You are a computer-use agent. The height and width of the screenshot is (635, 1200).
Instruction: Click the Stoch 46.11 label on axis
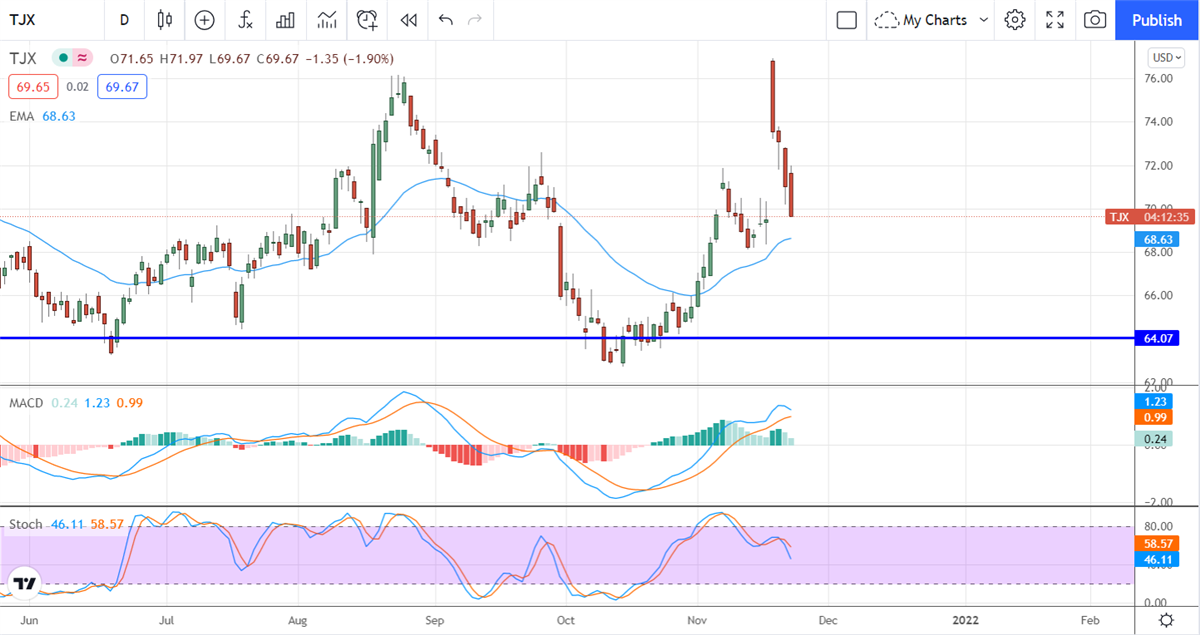[1156, 559]
